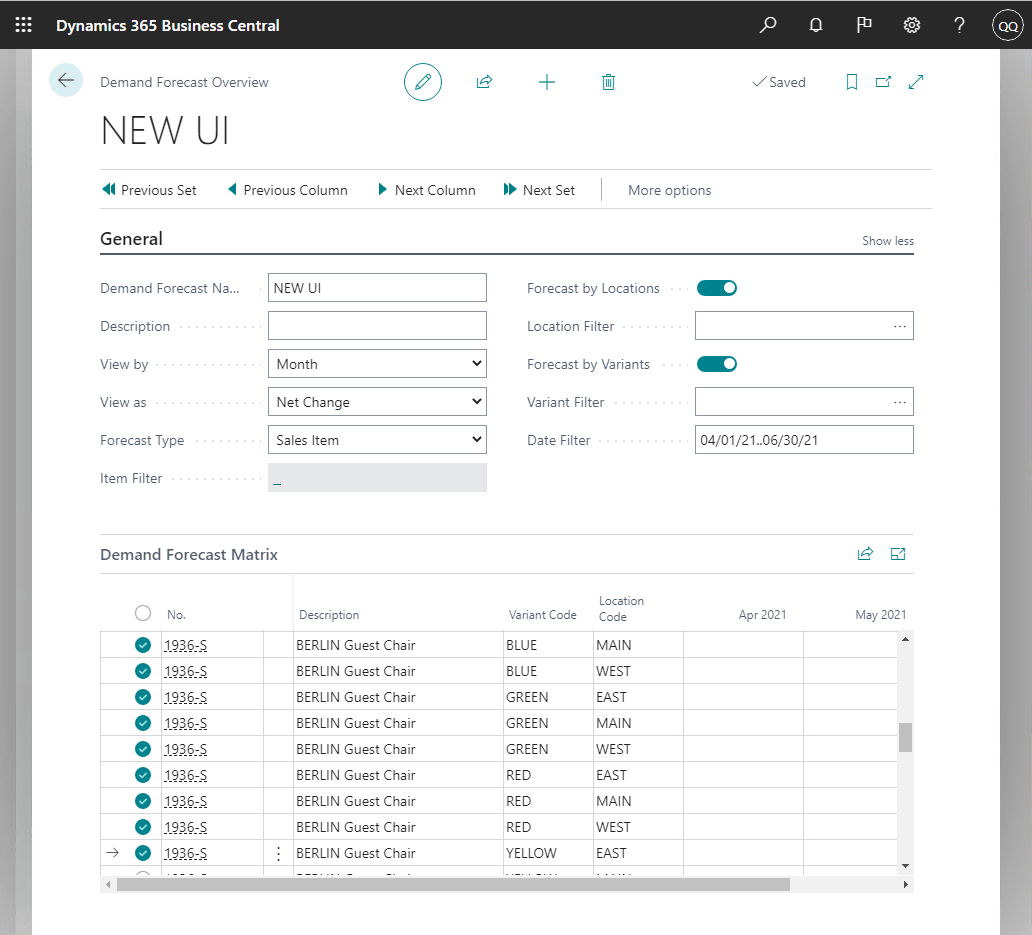Toggle Forecast by Variants switch
This screenshot has width=1032, height=935.
pyautogui.click(x=717, y=364)
